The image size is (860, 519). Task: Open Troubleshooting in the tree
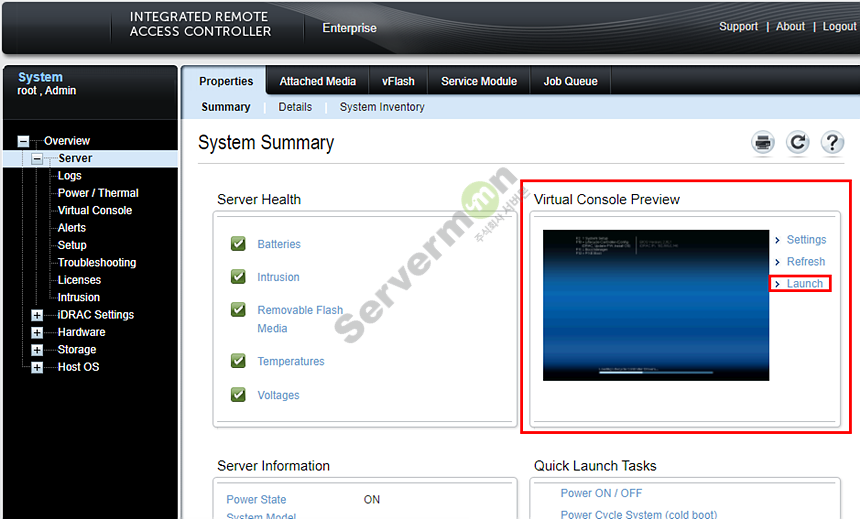(97, 263)
